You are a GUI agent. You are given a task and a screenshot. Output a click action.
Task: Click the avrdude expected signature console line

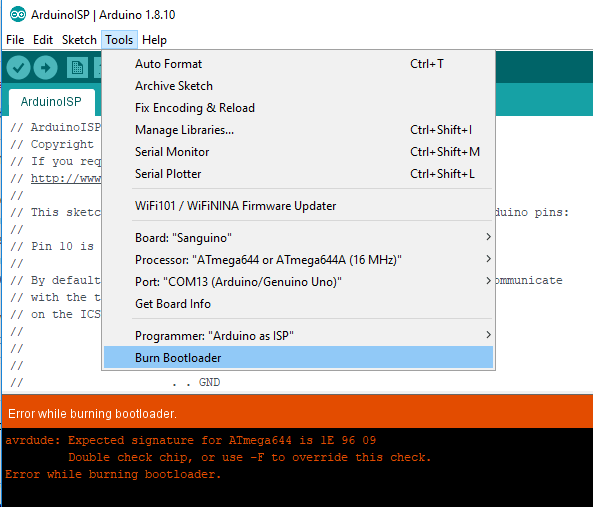click(x=191, y=440)
